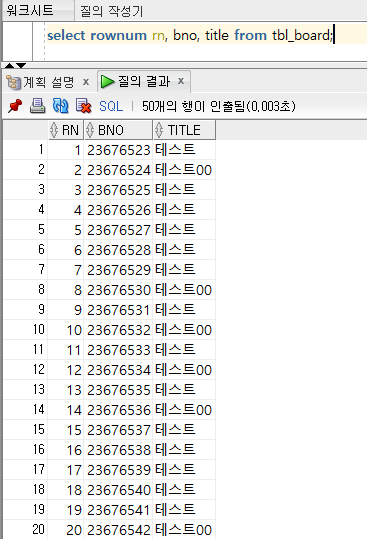
Task: Open the 계획 설명 tab
Action: (x=49, y=82)
